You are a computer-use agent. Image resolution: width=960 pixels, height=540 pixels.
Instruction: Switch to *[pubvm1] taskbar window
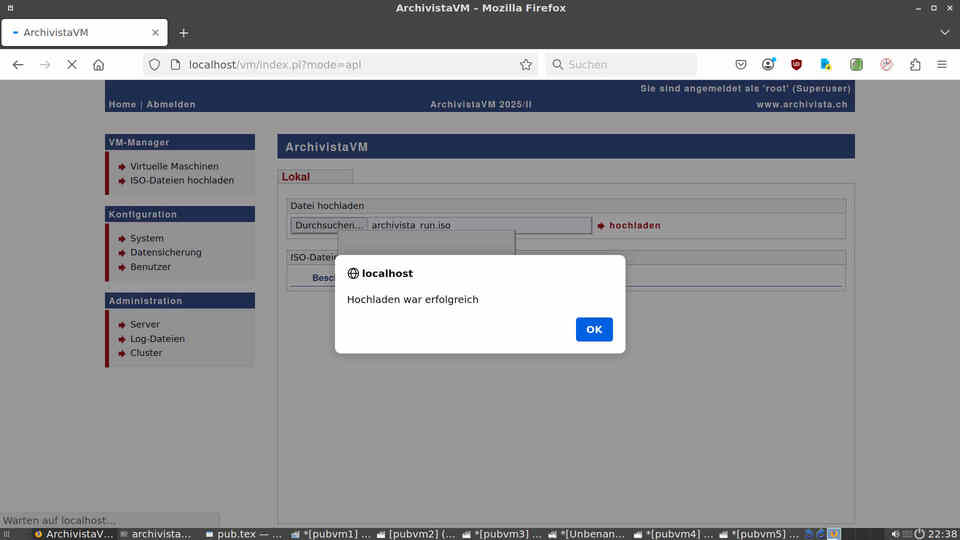click(331, 534)
